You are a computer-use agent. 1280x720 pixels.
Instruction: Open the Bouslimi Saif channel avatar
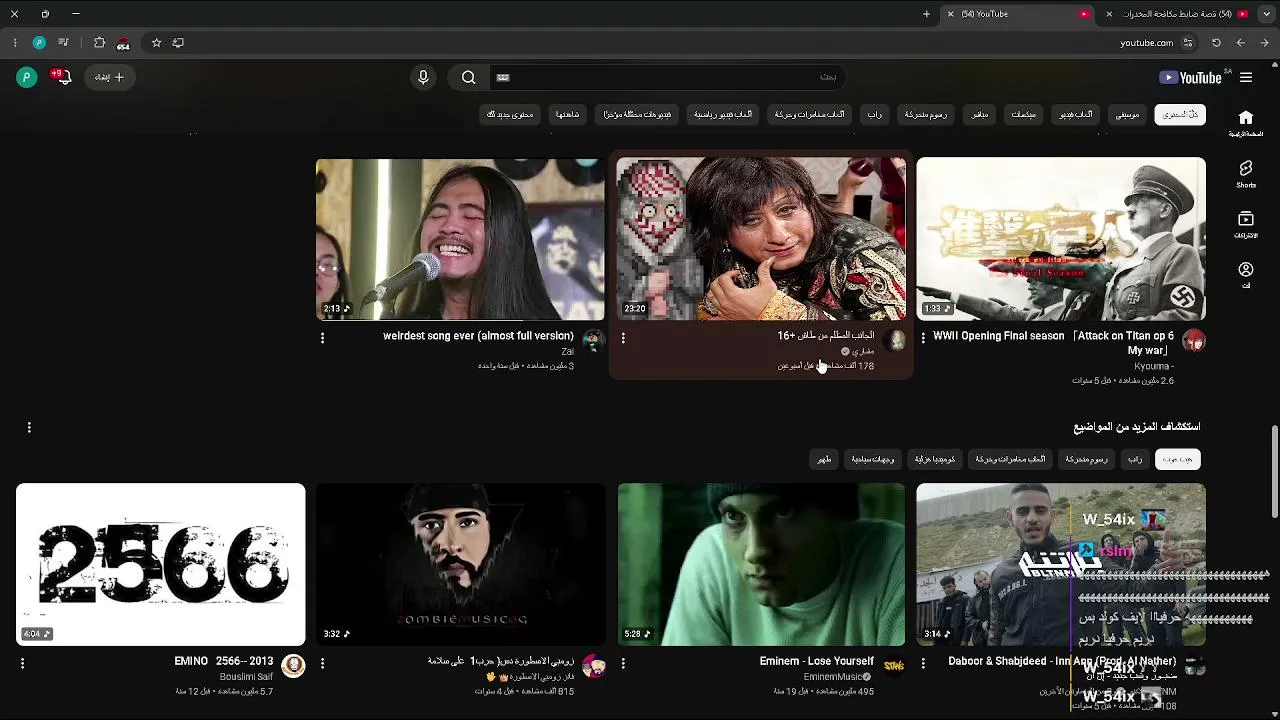click(293, 666)
